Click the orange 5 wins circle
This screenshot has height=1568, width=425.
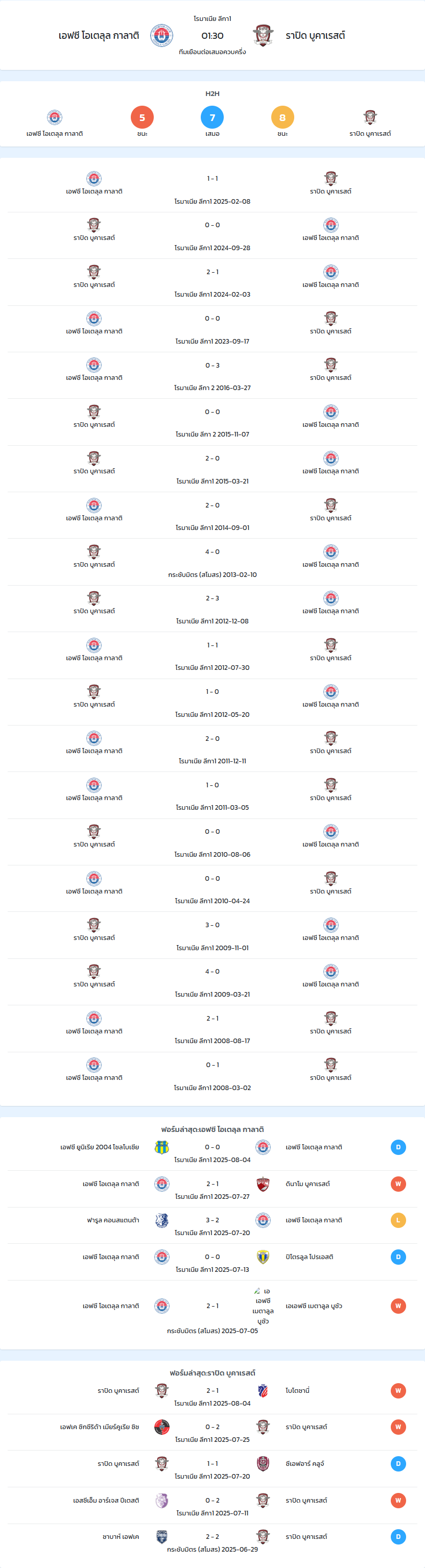tap(142, 117)
